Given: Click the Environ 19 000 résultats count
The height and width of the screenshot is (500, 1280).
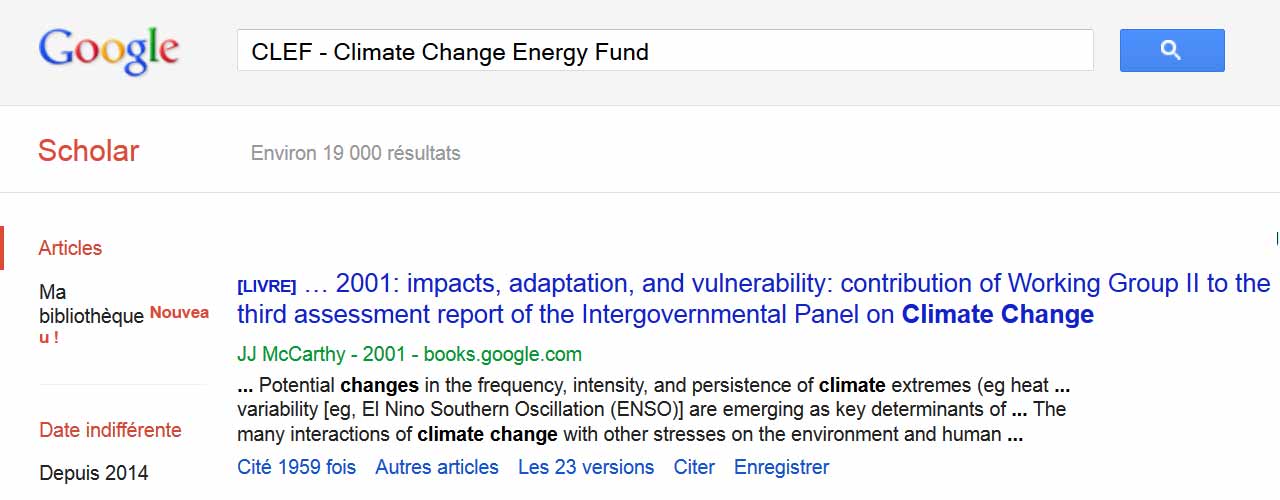Looking at the screenshot, I should (355, 153).
